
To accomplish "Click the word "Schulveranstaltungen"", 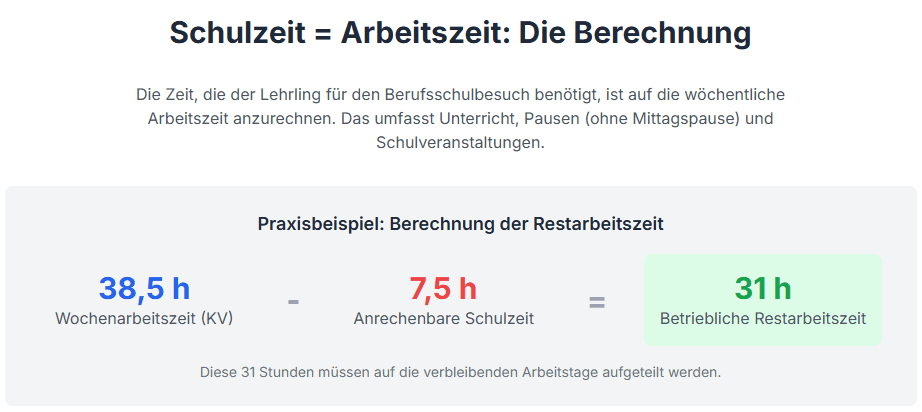I will coord(458,142).
